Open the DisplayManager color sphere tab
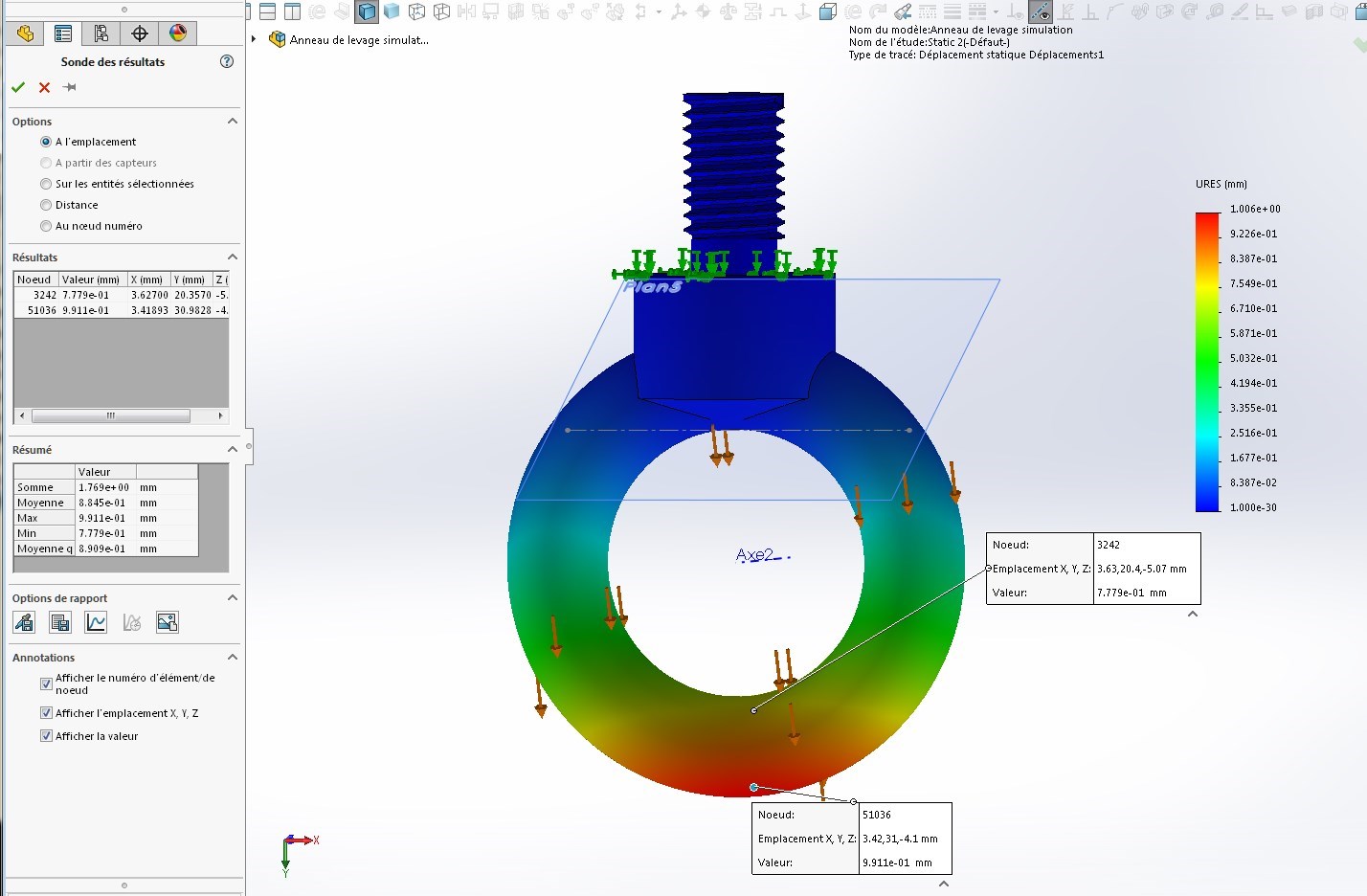 178,34
